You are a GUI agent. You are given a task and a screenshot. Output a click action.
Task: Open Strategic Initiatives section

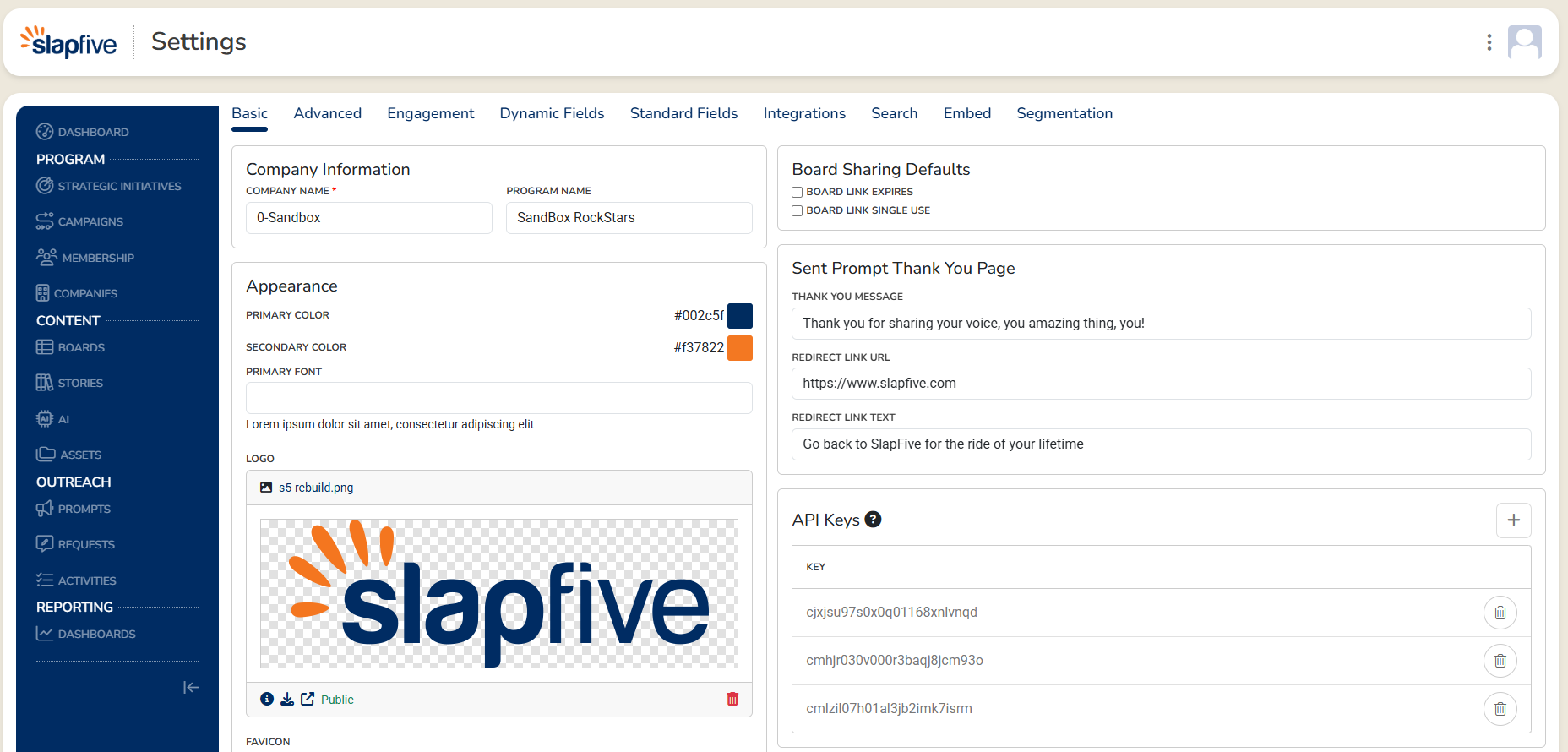109,186
